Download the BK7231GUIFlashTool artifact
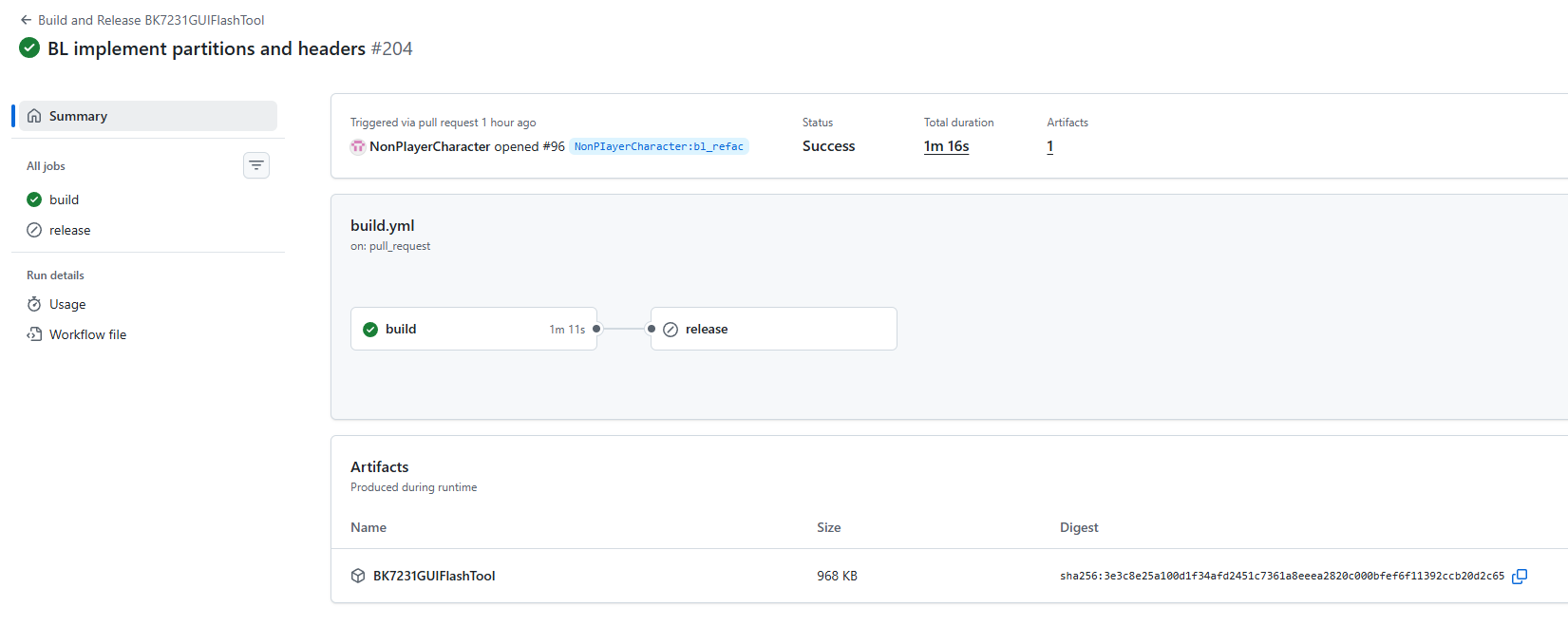This screenshot has width=1568, height=626. coord(434,576)
